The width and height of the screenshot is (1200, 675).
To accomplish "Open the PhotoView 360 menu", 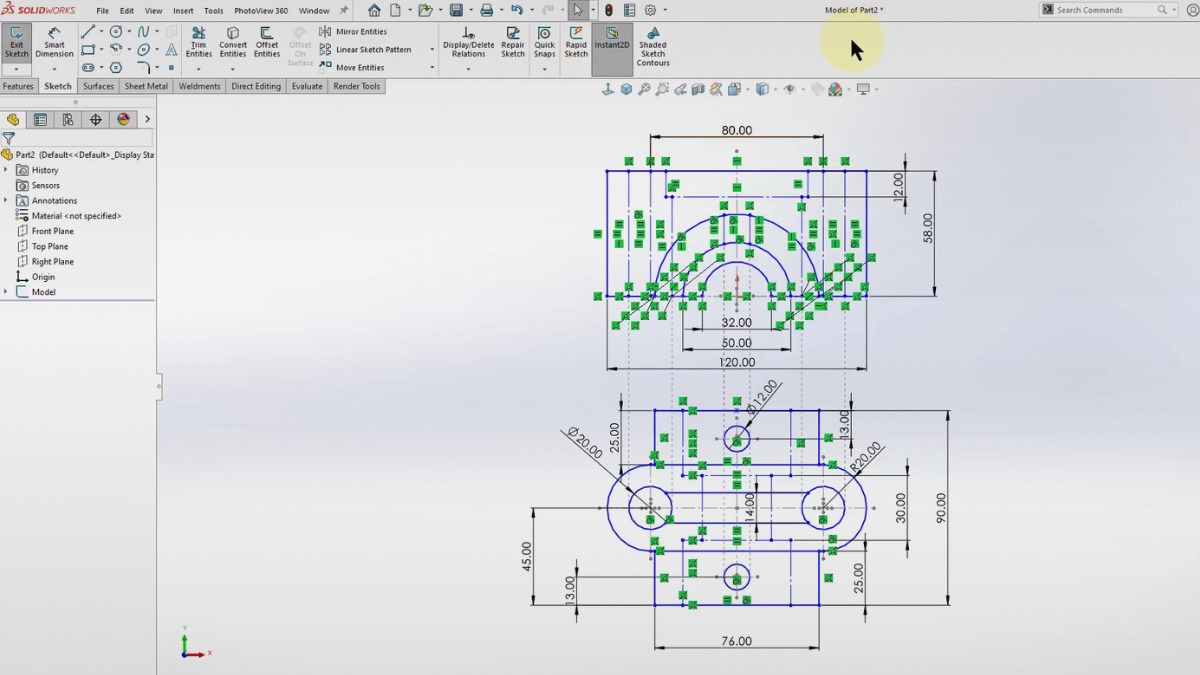I will (x=261, y=10).
